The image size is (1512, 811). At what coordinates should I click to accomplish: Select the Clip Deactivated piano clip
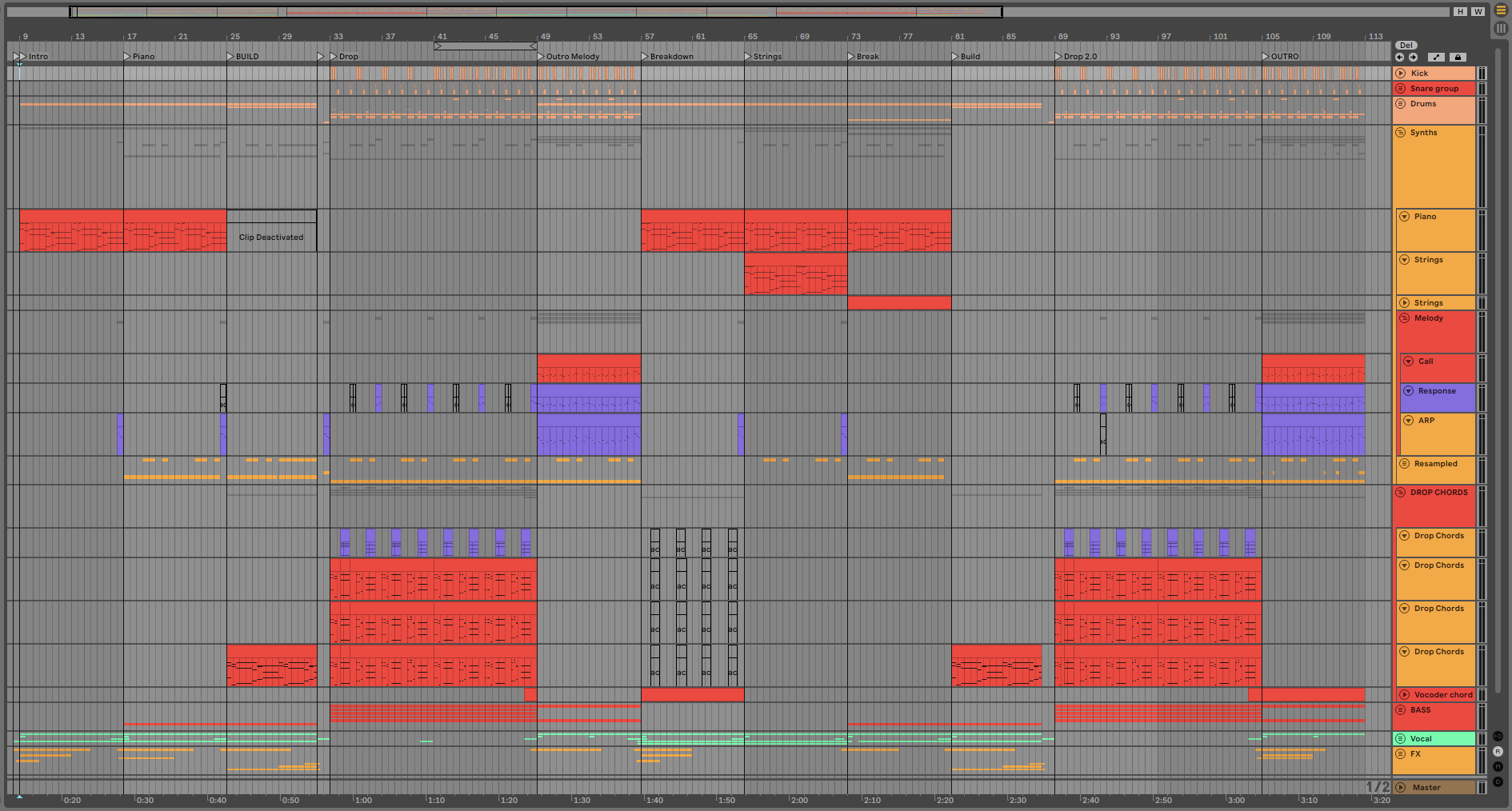pos(271,231)
